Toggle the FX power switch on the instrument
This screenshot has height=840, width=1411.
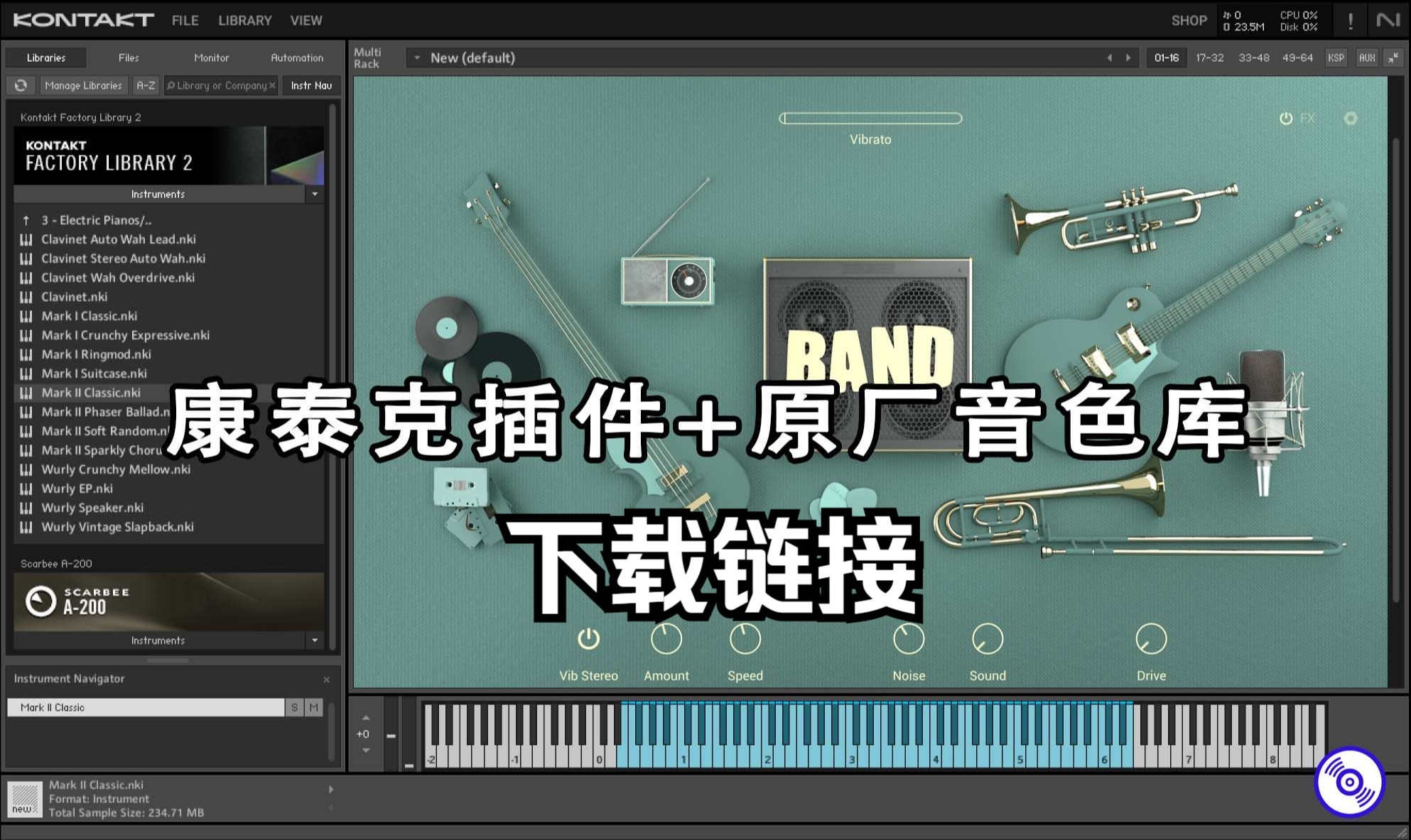[1287, 119]
